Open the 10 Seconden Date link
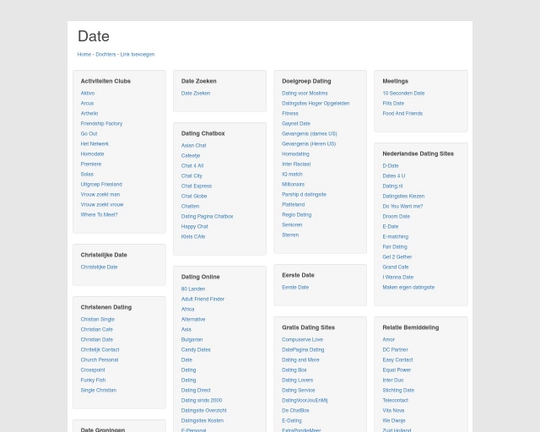Viewport: 540px width, 432px height. 404,93
